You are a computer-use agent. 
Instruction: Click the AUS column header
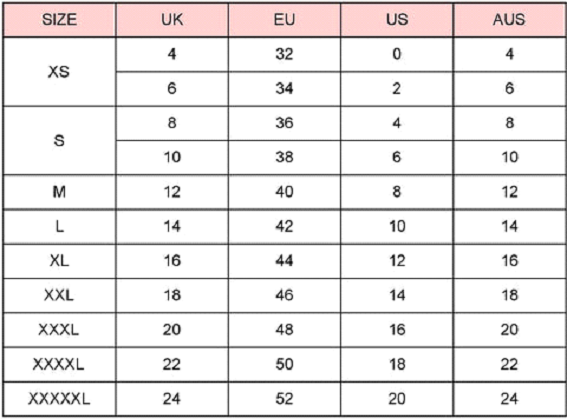(509, 20)
